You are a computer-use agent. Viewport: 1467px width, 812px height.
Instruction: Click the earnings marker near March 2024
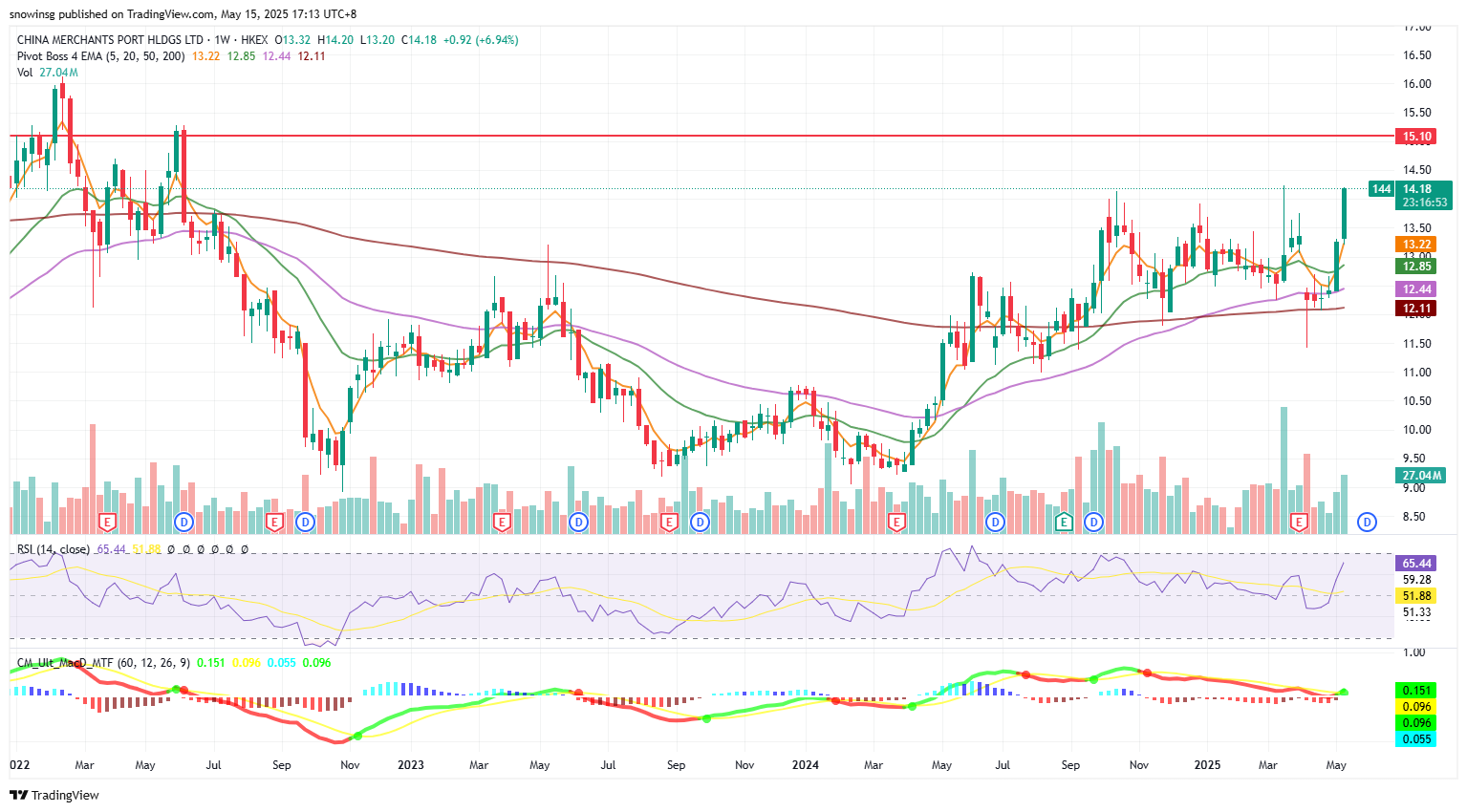pyautogui.click(x=896, y=522)
